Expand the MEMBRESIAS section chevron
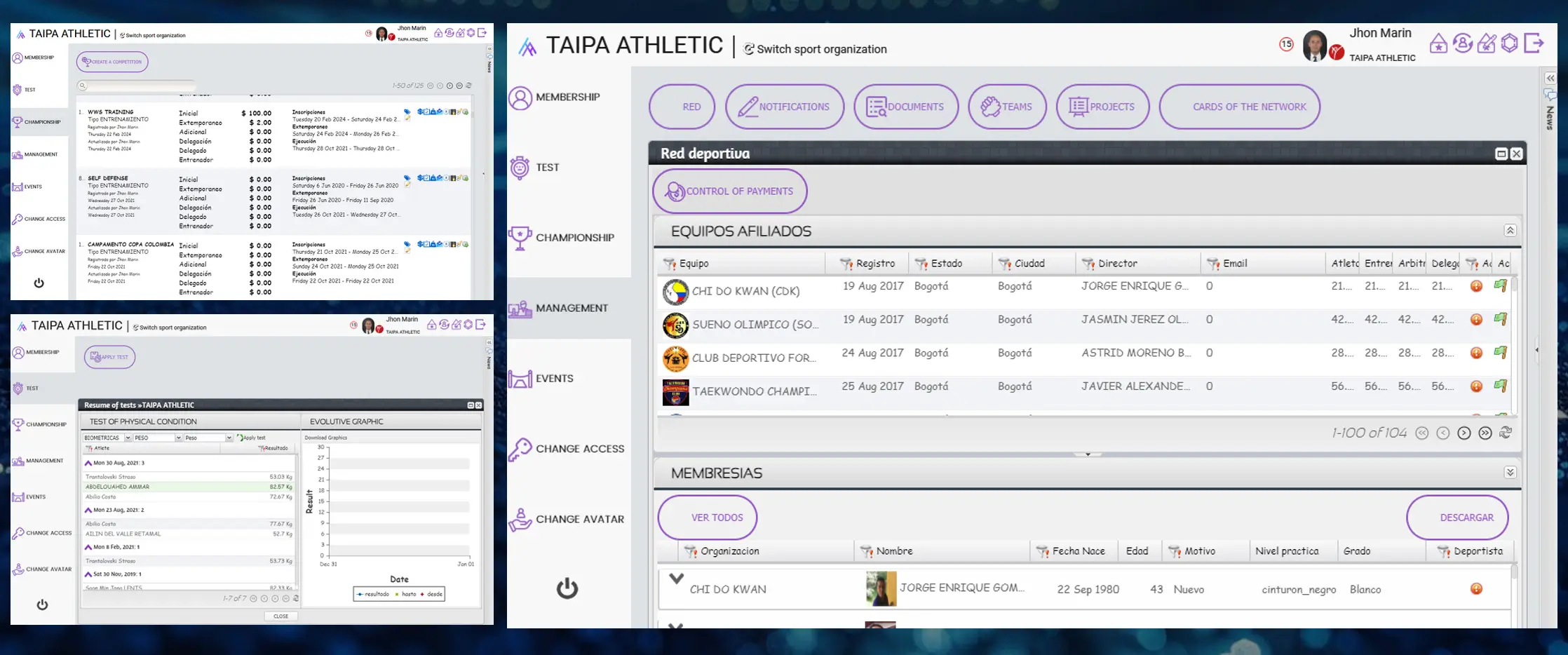 coord(1510,473)
